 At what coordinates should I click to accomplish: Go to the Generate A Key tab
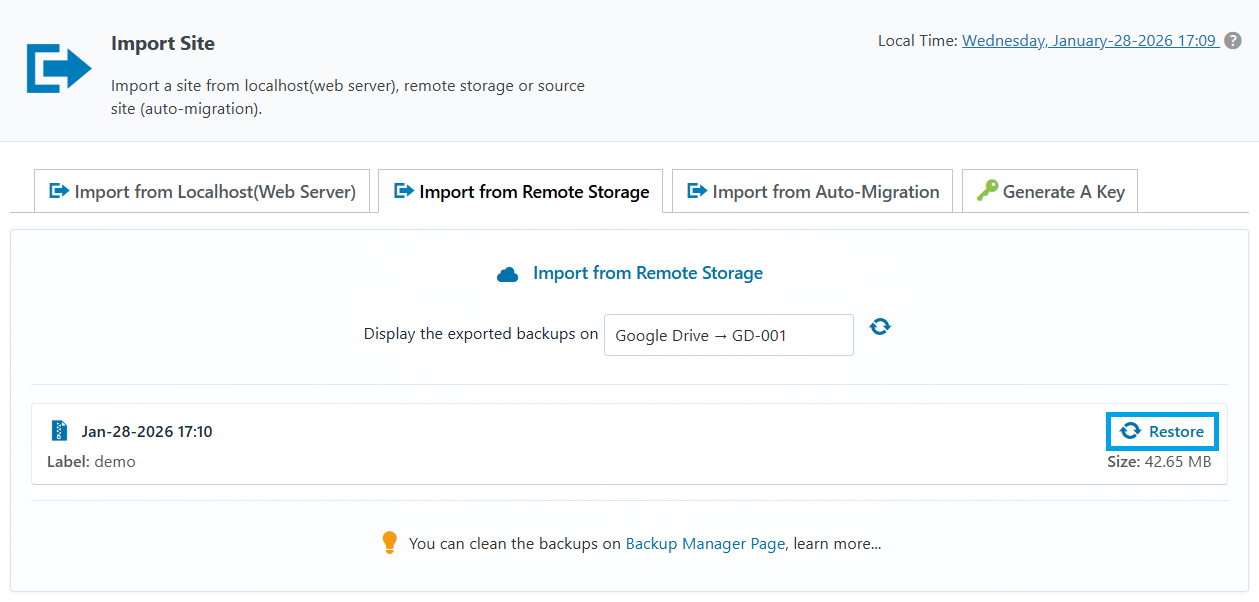pyautogui.click(x=1050, y=191)
